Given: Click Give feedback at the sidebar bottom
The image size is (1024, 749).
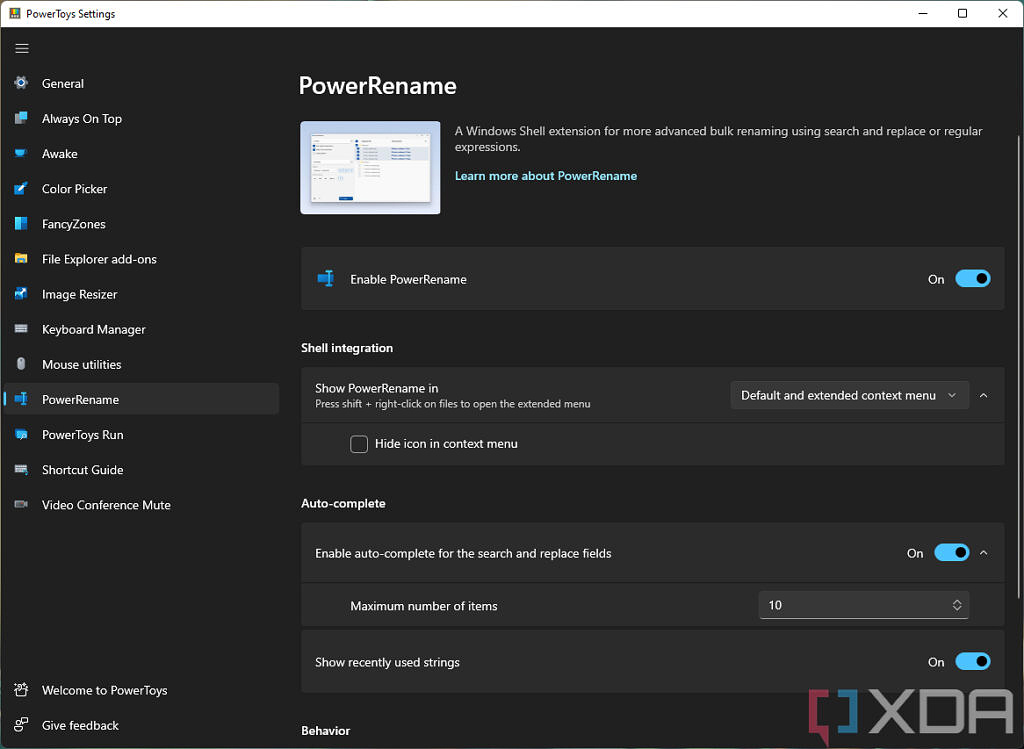Looking at the screenshot, I should [x=80, y=726].
